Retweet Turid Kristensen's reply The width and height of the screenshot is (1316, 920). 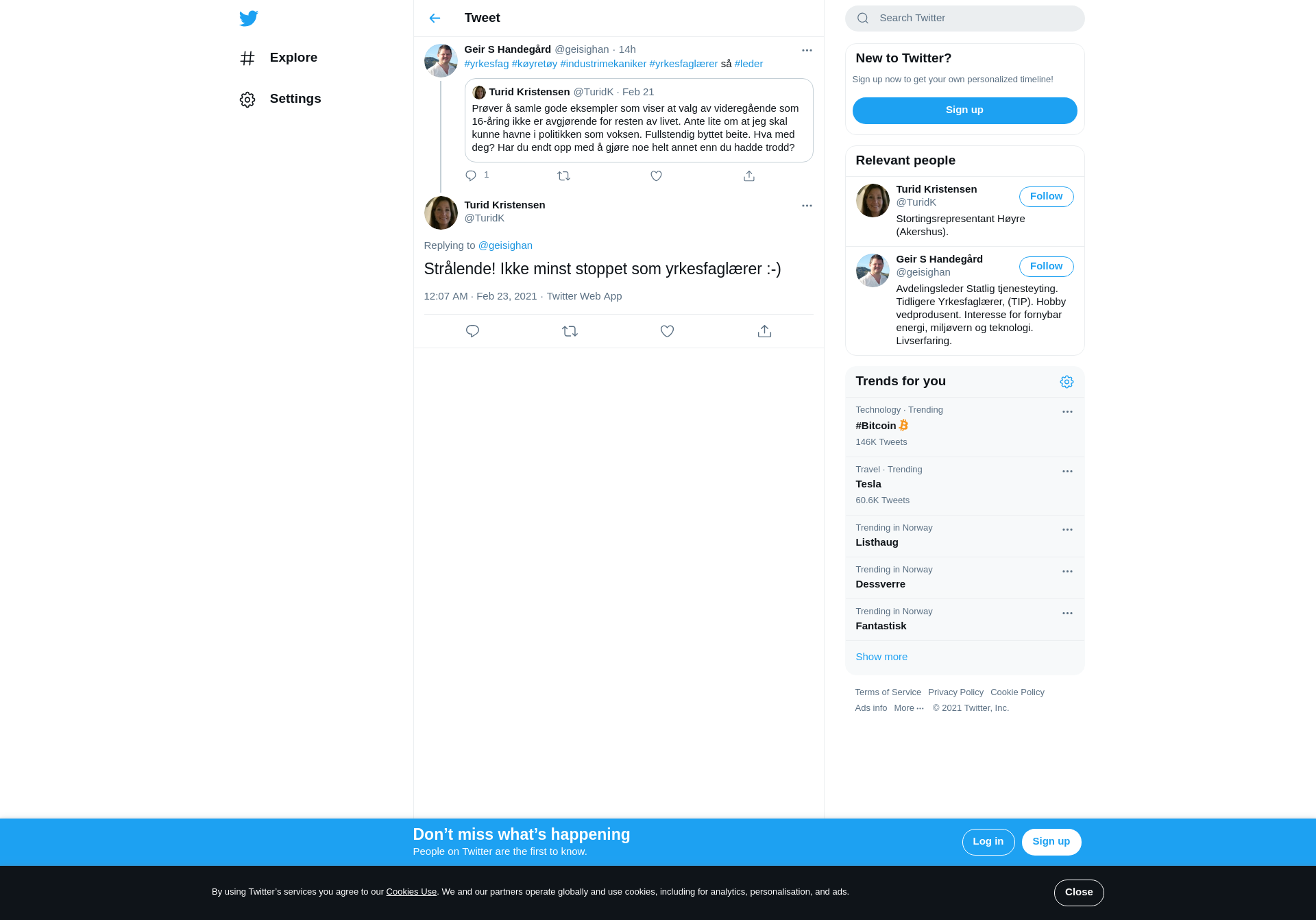(x=570, y=331)
